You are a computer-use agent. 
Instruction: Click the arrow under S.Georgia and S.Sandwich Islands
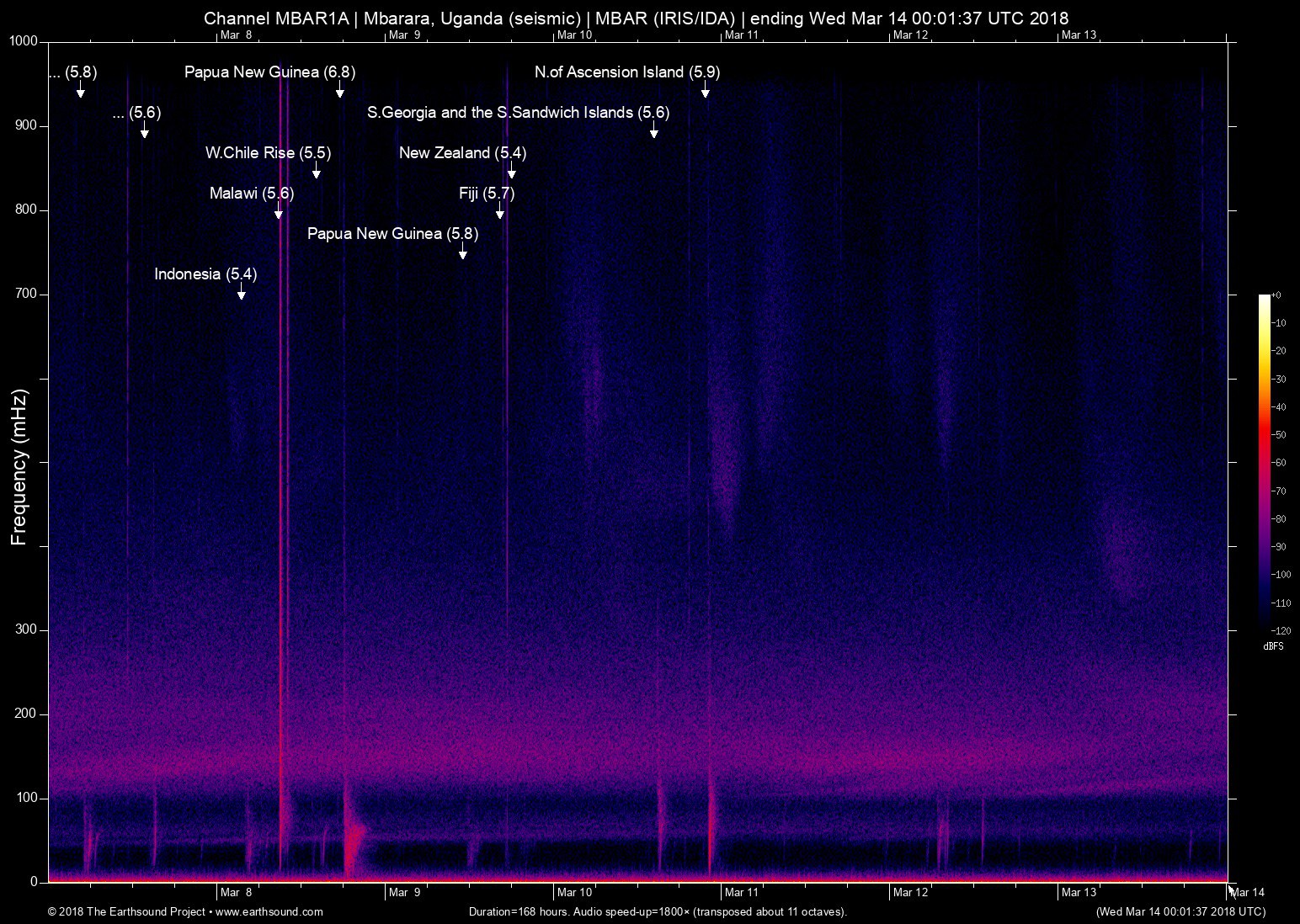(x=653, y=131)
